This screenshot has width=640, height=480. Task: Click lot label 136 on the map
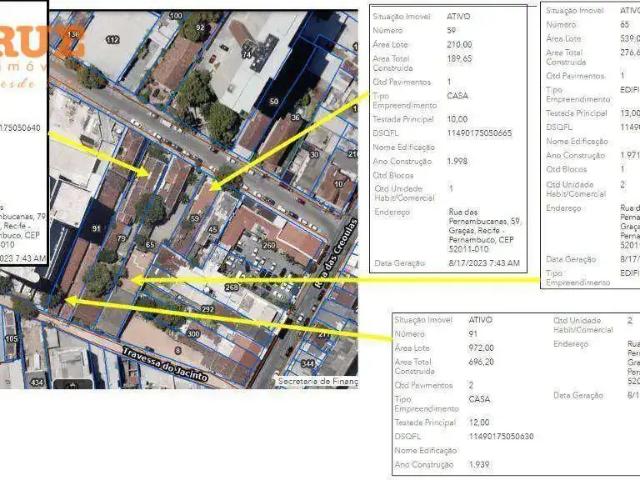[73, 34]
